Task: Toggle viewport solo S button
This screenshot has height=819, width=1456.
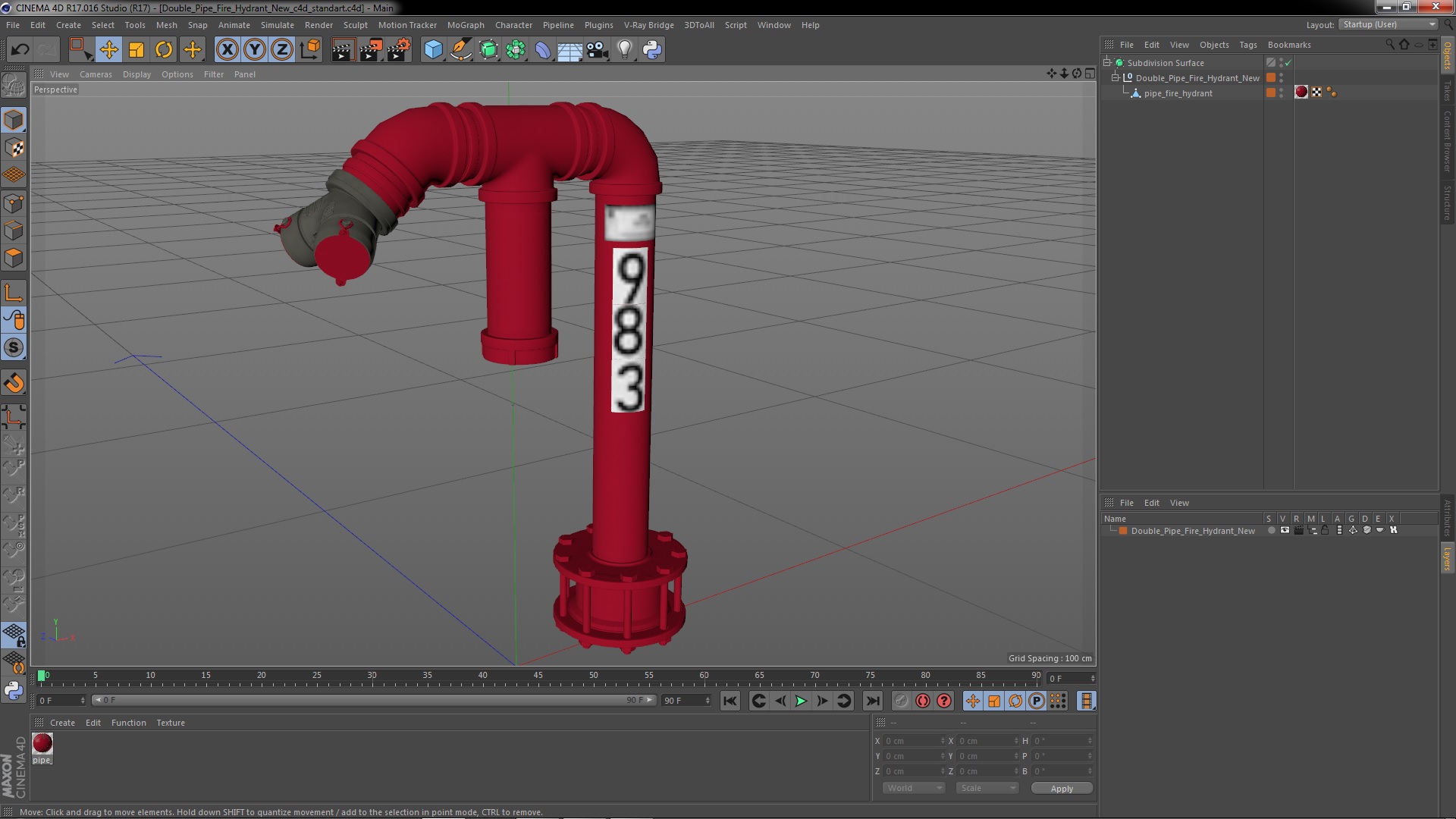Action: pos(14,347)
